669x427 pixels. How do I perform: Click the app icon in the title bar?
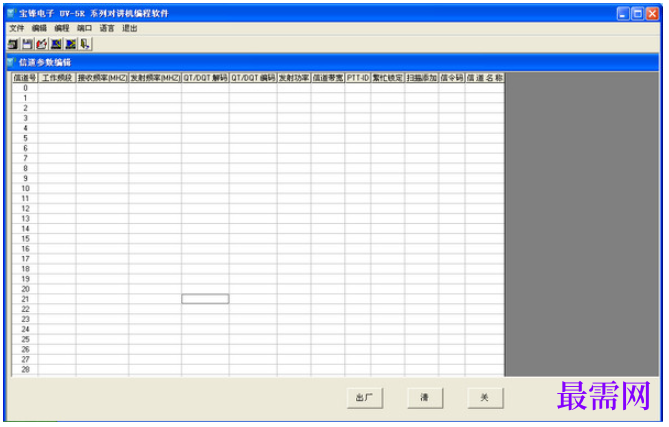coord(12,13)
